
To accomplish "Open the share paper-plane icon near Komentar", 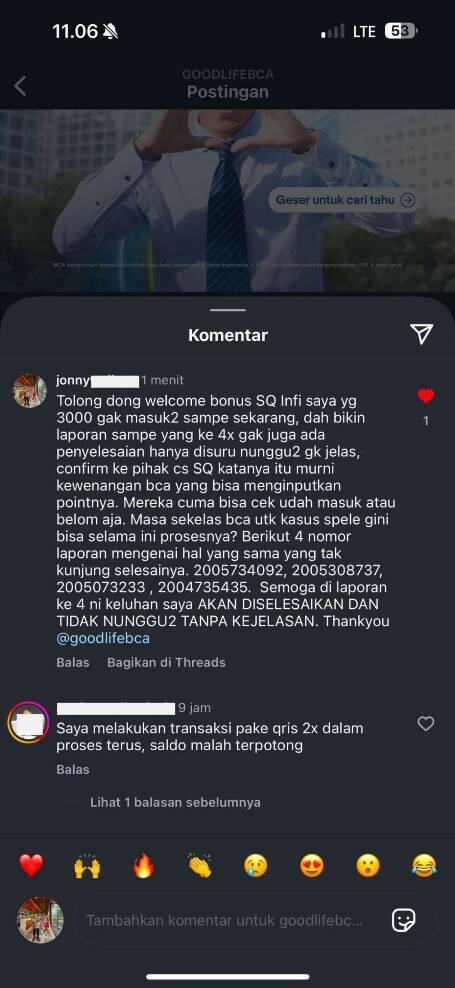I will pyautogui.click(x=421, y=334).
